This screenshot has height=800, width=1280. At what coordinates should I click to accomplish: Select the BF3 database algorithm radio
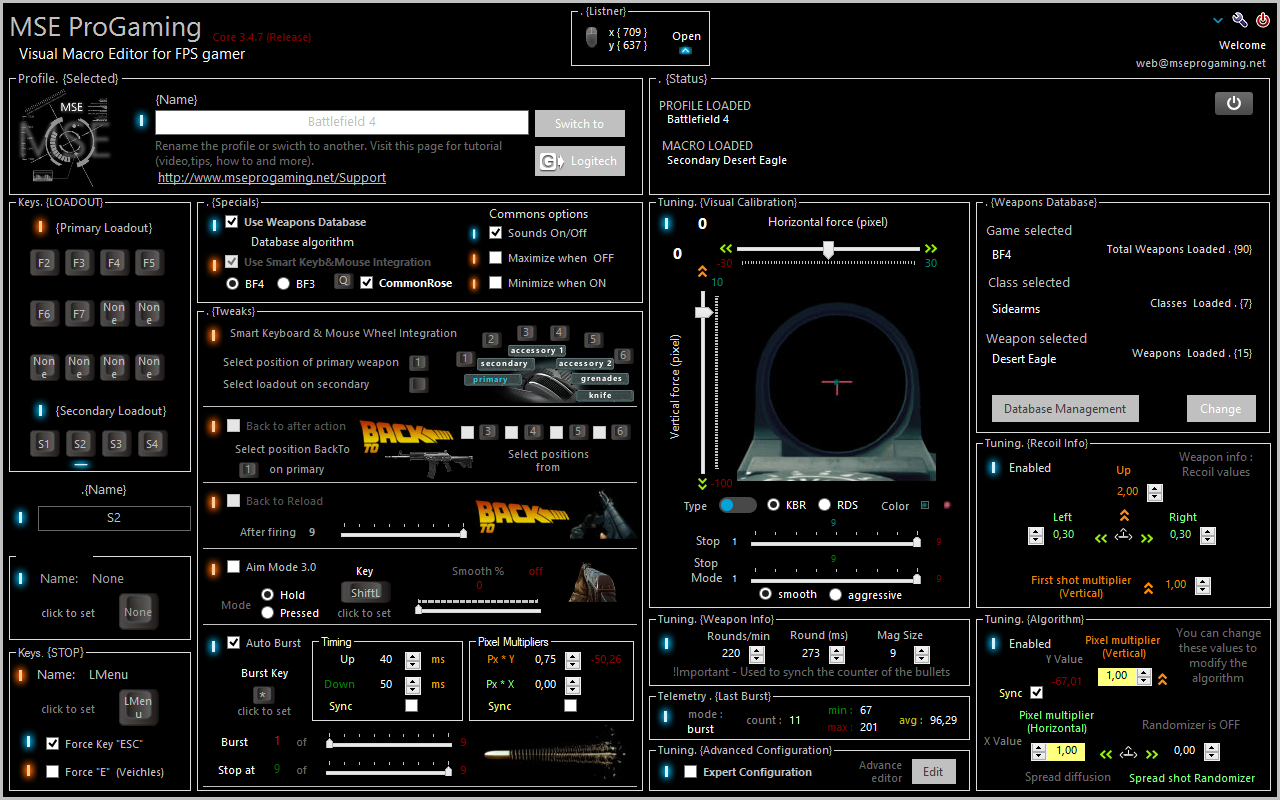coord(283,284)
